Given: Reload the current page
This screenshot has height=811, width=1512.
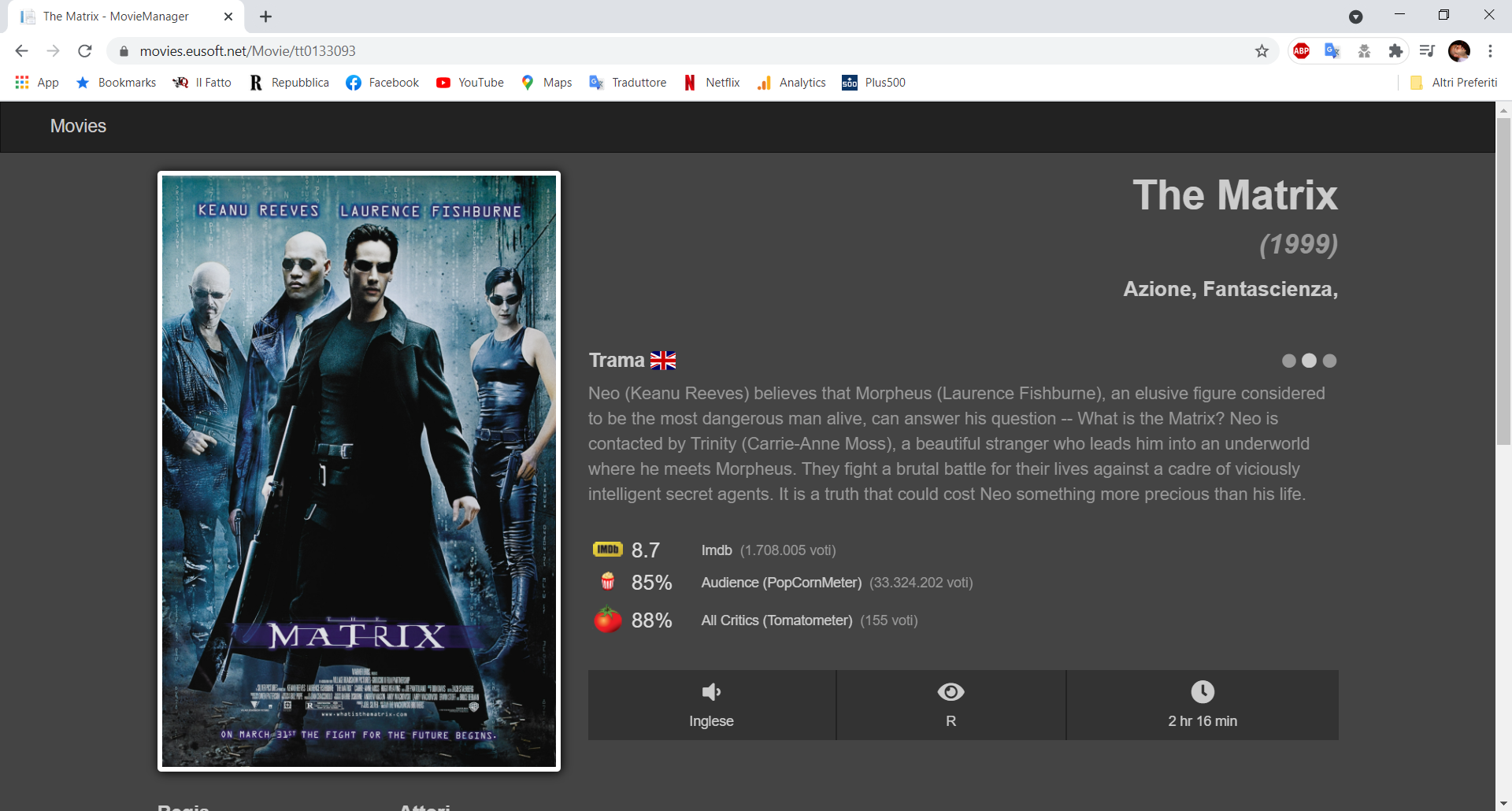Looking at the screenshot, I should point(85,51).
